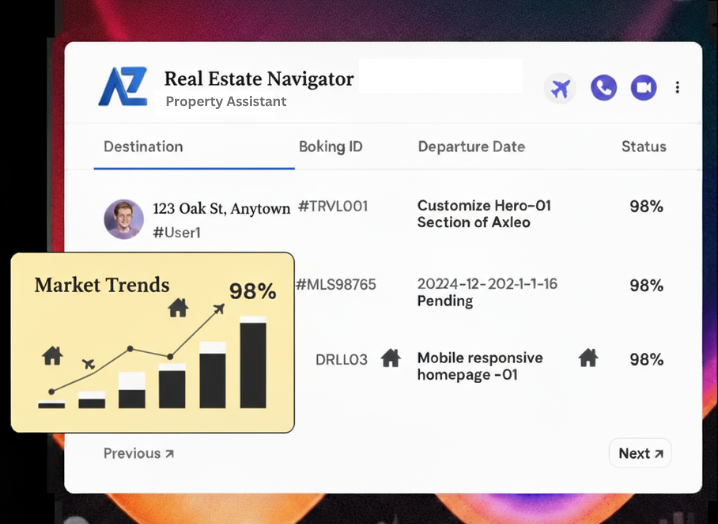718x524 pixels.
Task: Click house icon at left of Market Trends chart
Action: (x=52, y=355)
